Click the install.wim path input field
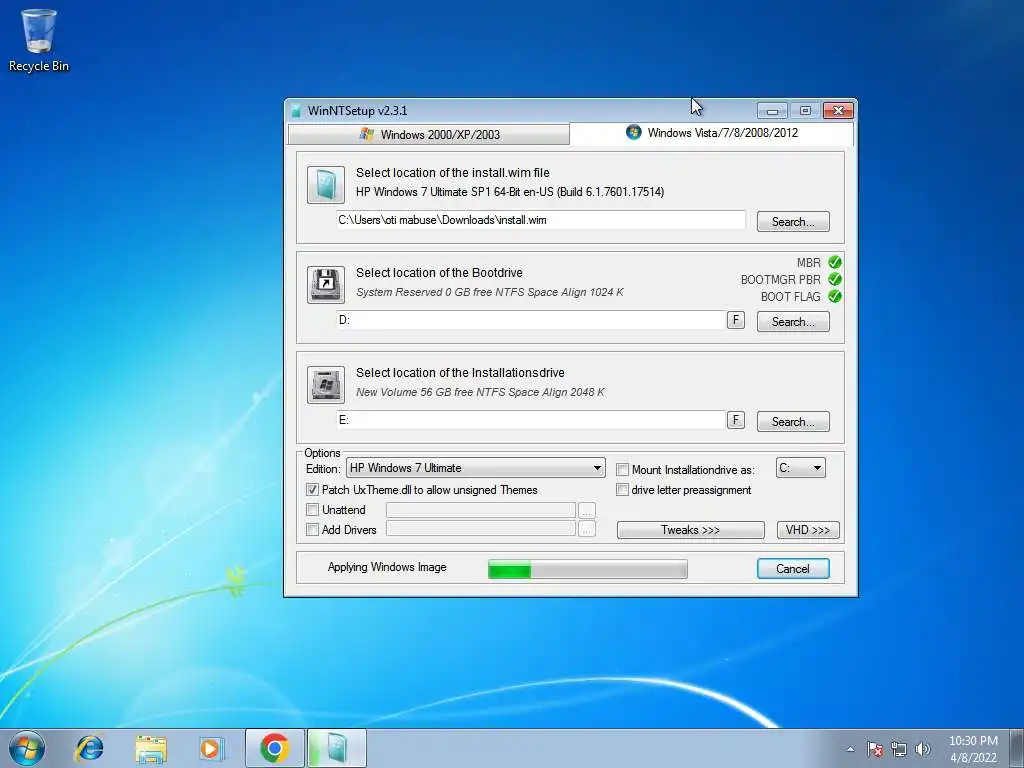The height and width of the screenshot is (768, 1024). [x=541, y=220]
